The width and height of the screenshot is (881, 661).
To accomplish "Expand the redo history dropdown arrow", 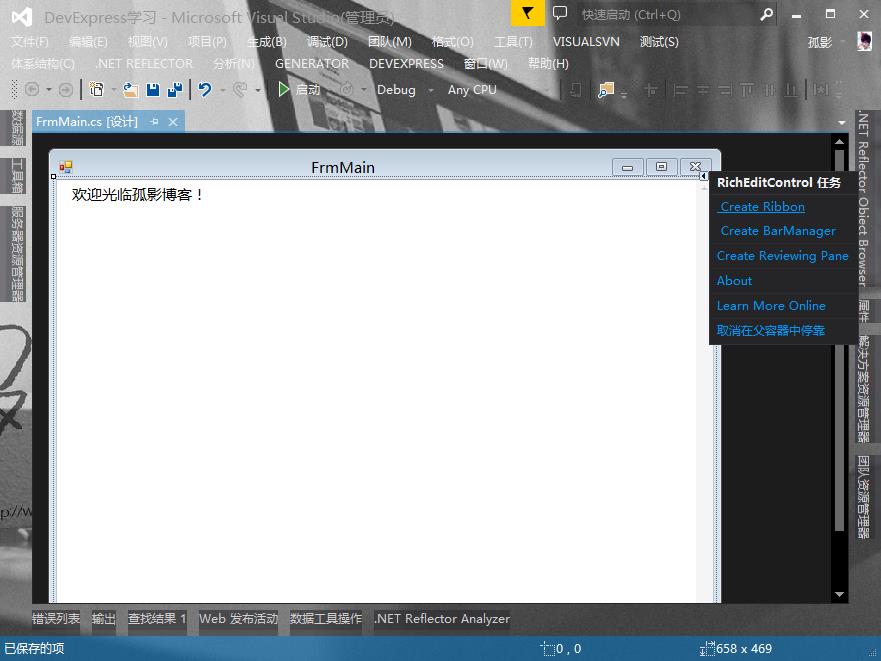I will click(x=258, y=90).
